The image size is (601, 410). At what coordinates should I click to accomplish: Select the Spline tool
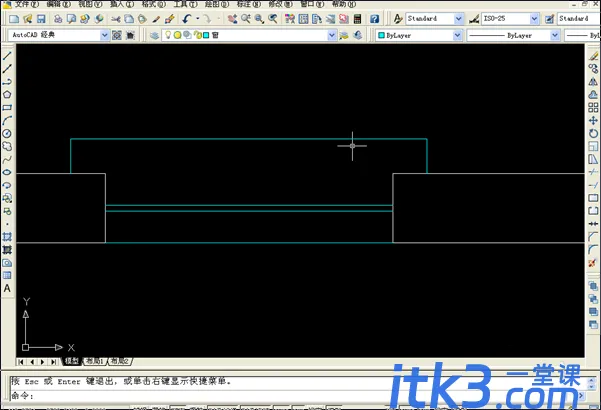pyautogui.click(x=7, y=159)
